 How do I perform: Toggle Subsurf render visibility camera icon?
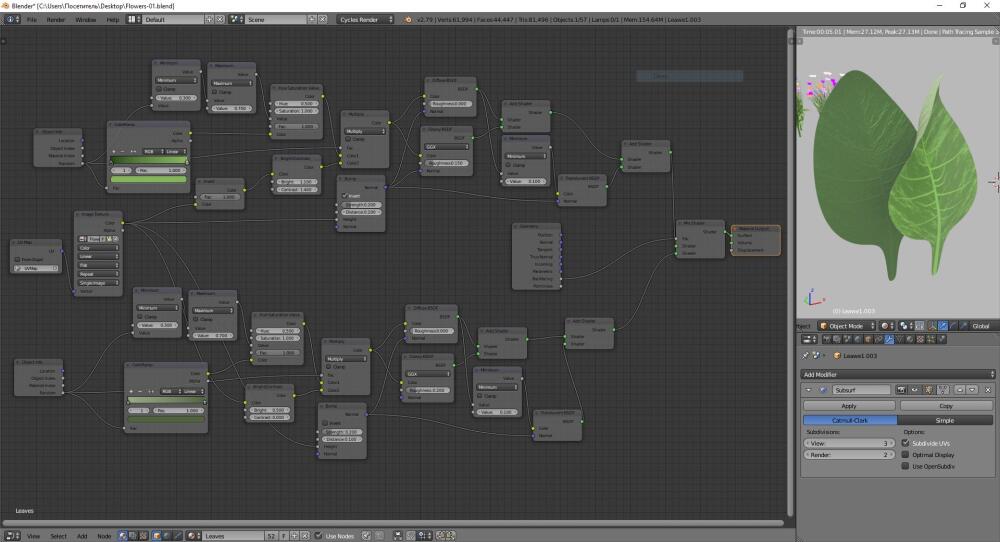[901, 390]
